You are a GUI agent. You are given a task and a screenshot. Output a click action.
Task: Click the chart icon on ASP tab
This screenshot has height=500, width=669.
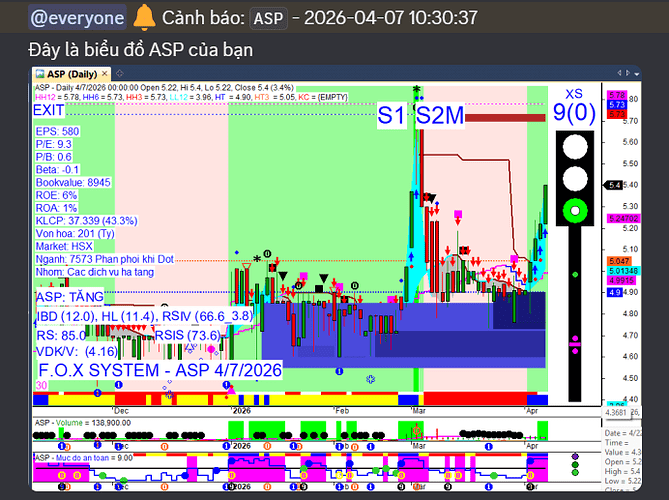tap(40, 74)
